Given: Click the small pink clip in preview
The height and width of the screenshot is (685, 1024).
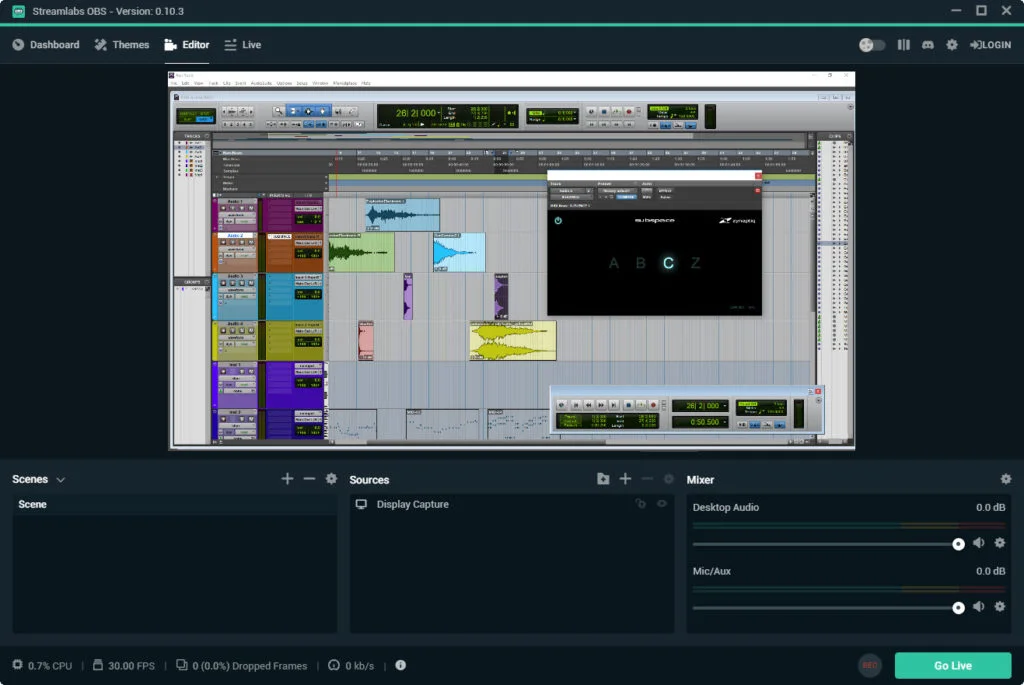Looking at the screenshot, I should (366, 340).
